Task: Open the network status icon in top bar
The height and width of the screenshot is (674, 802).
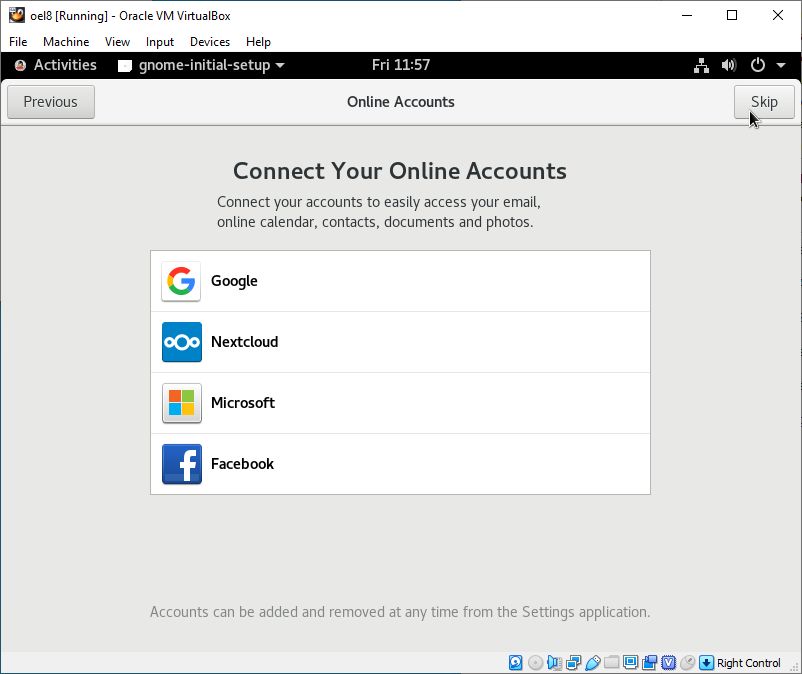Action: [x=701, y=65]
